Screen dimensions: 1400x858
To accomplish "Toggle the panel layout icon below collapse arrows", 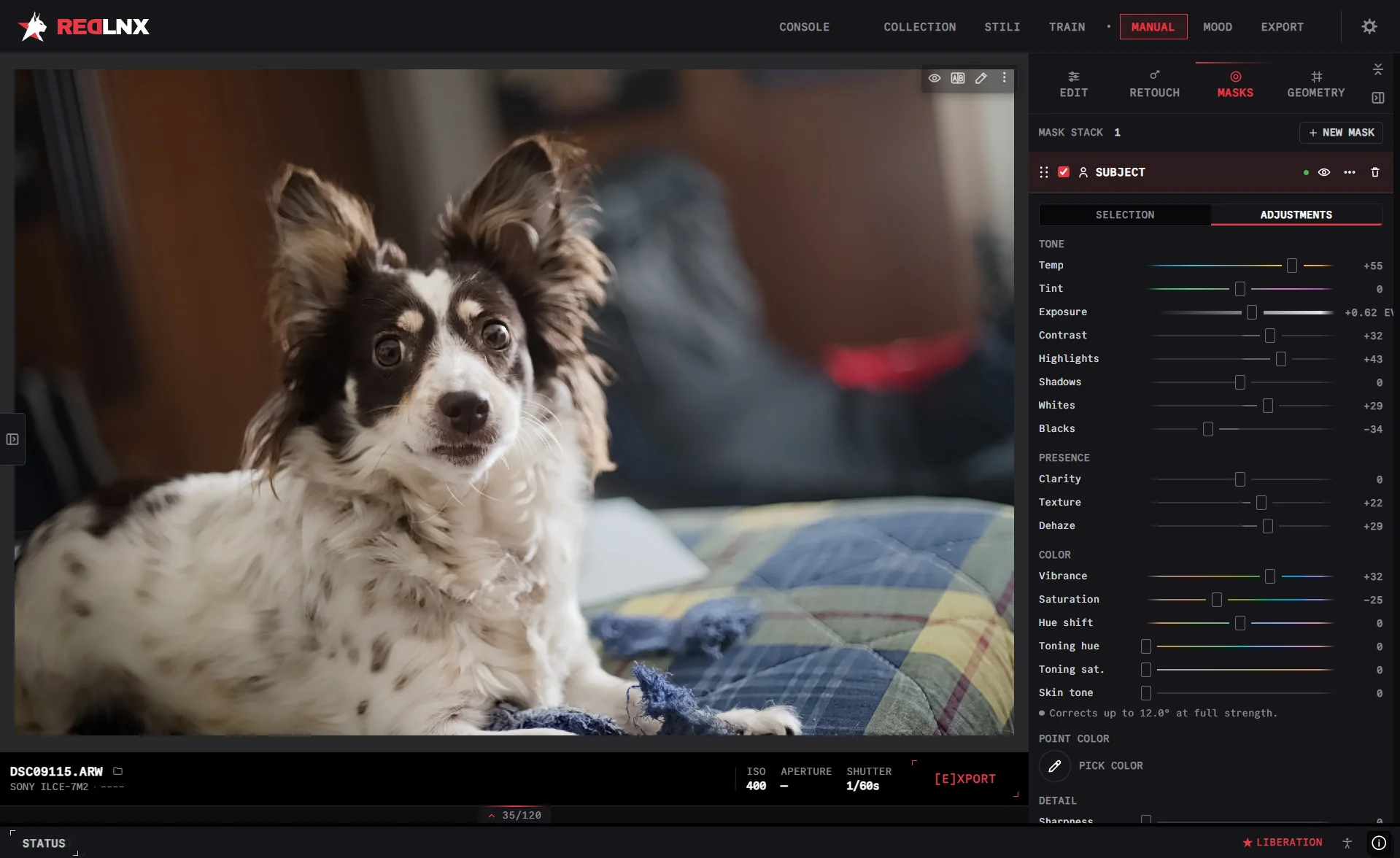I will coord(1378,98).
